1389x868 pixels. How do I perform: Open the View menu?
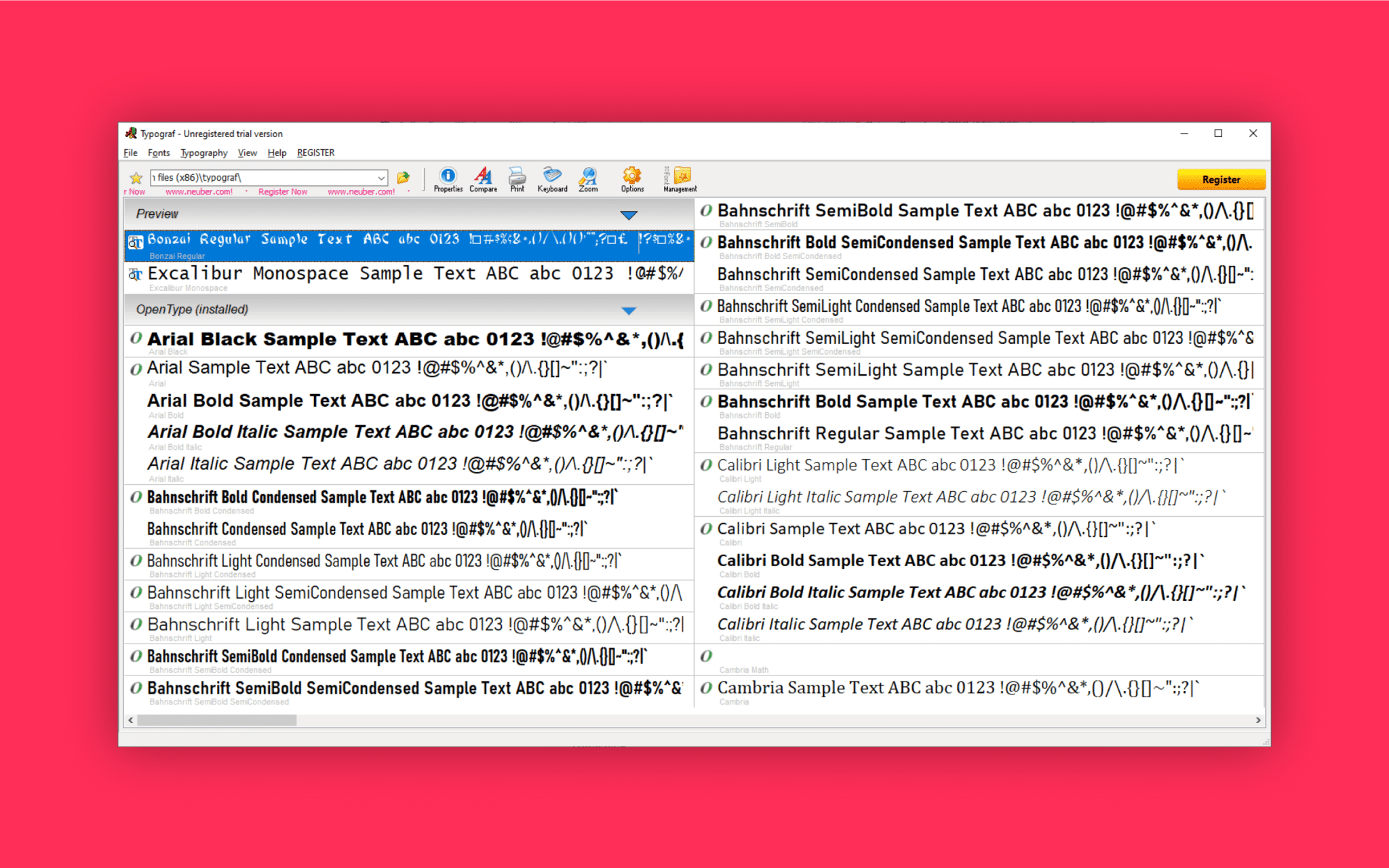coord(247,153)
